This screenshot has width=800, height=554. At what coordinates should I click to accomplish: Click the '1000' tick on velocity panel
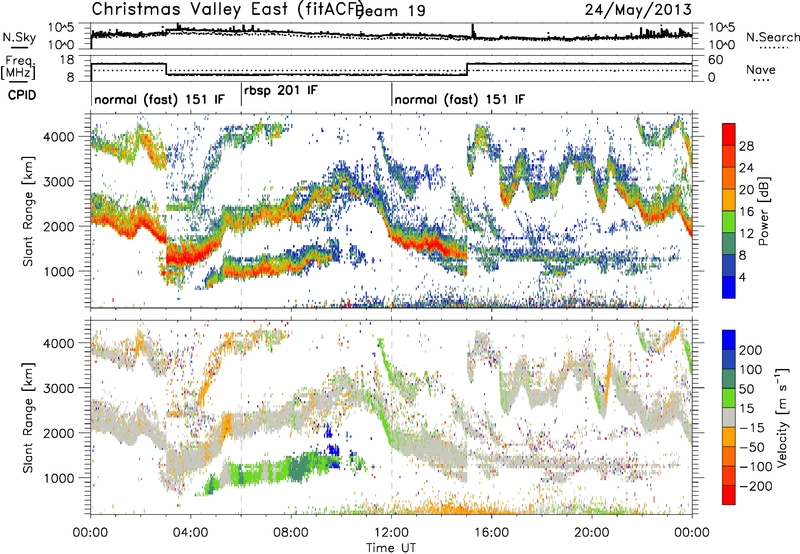60,478
